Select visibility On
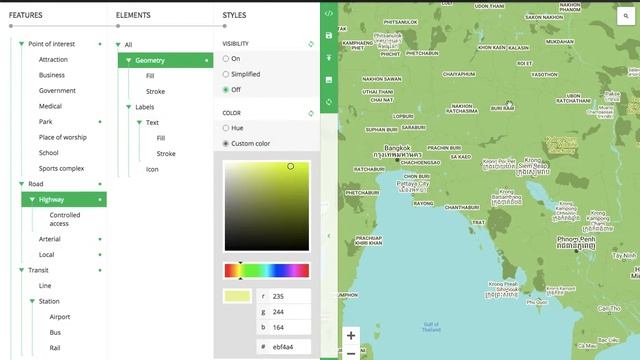The width and height of the screenshot is (640, 360). coord(226,59)
